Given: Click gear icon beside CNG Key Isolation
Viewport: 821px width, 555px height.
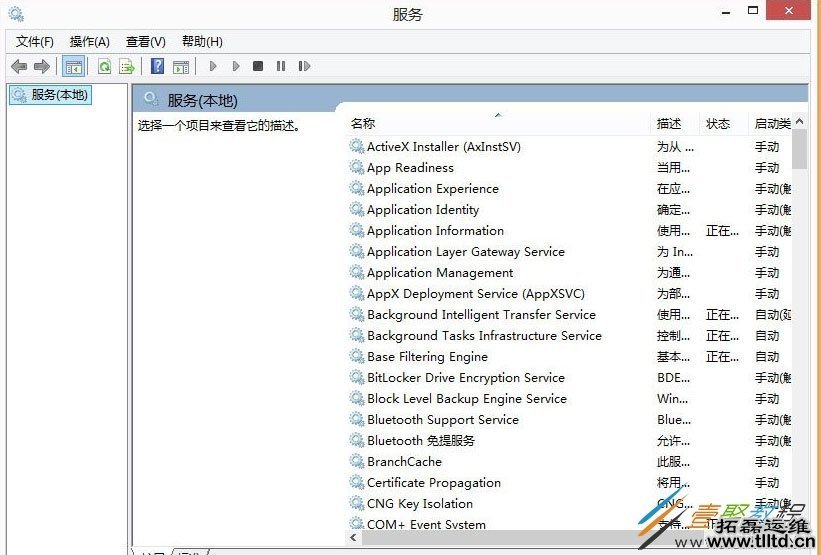Looking at the screenshot, I should click(357, 503).
